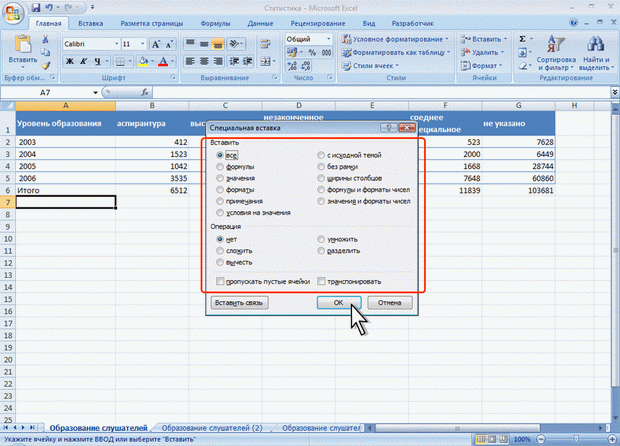Click 'Вставить' in Cells group
This screenshot has width=620, height=446.
[484, 39]
